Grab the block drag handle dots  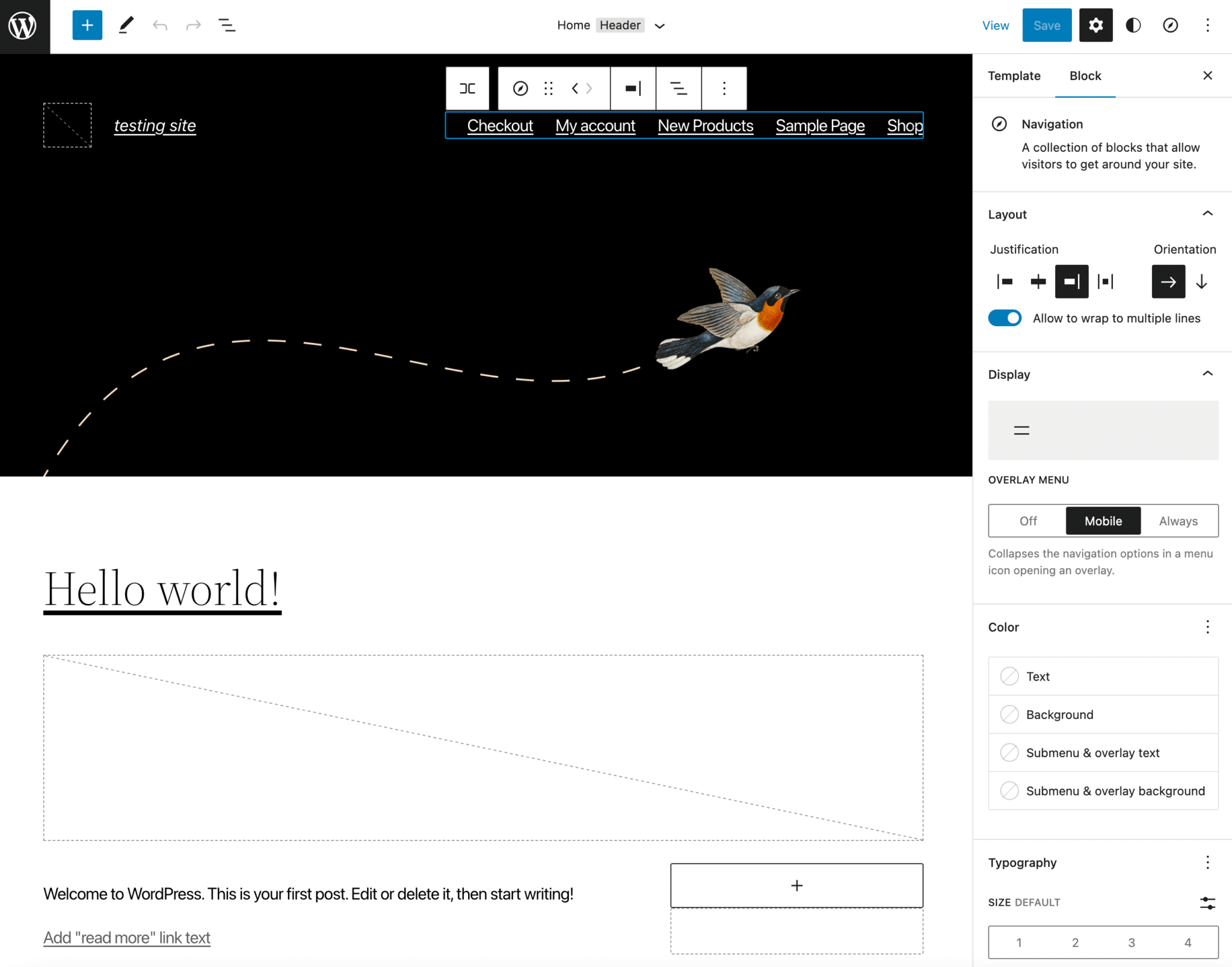point(549,88)
